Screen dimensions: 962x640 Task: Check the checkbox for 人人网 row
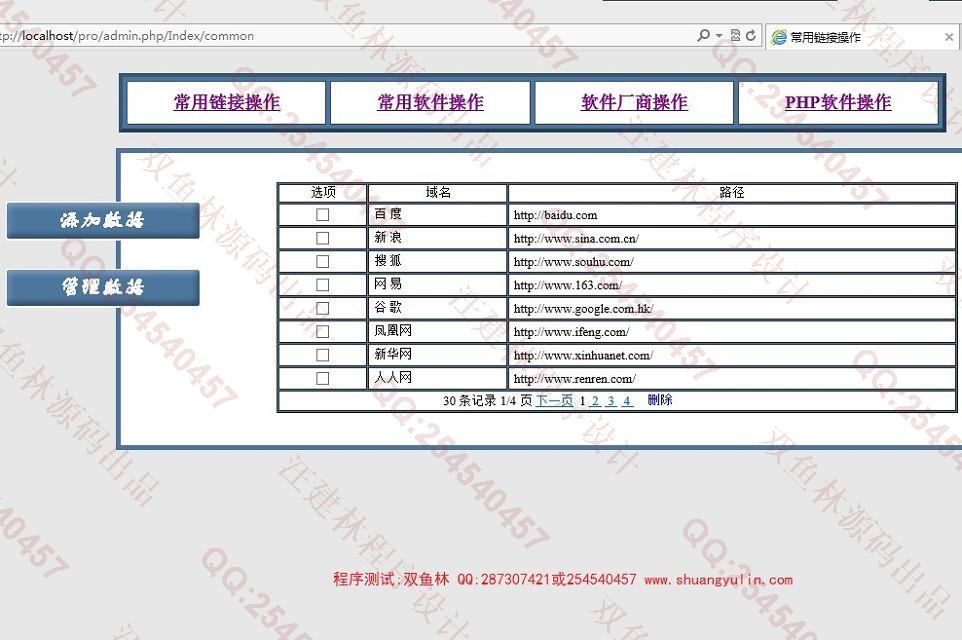click(x=322, y=379)
